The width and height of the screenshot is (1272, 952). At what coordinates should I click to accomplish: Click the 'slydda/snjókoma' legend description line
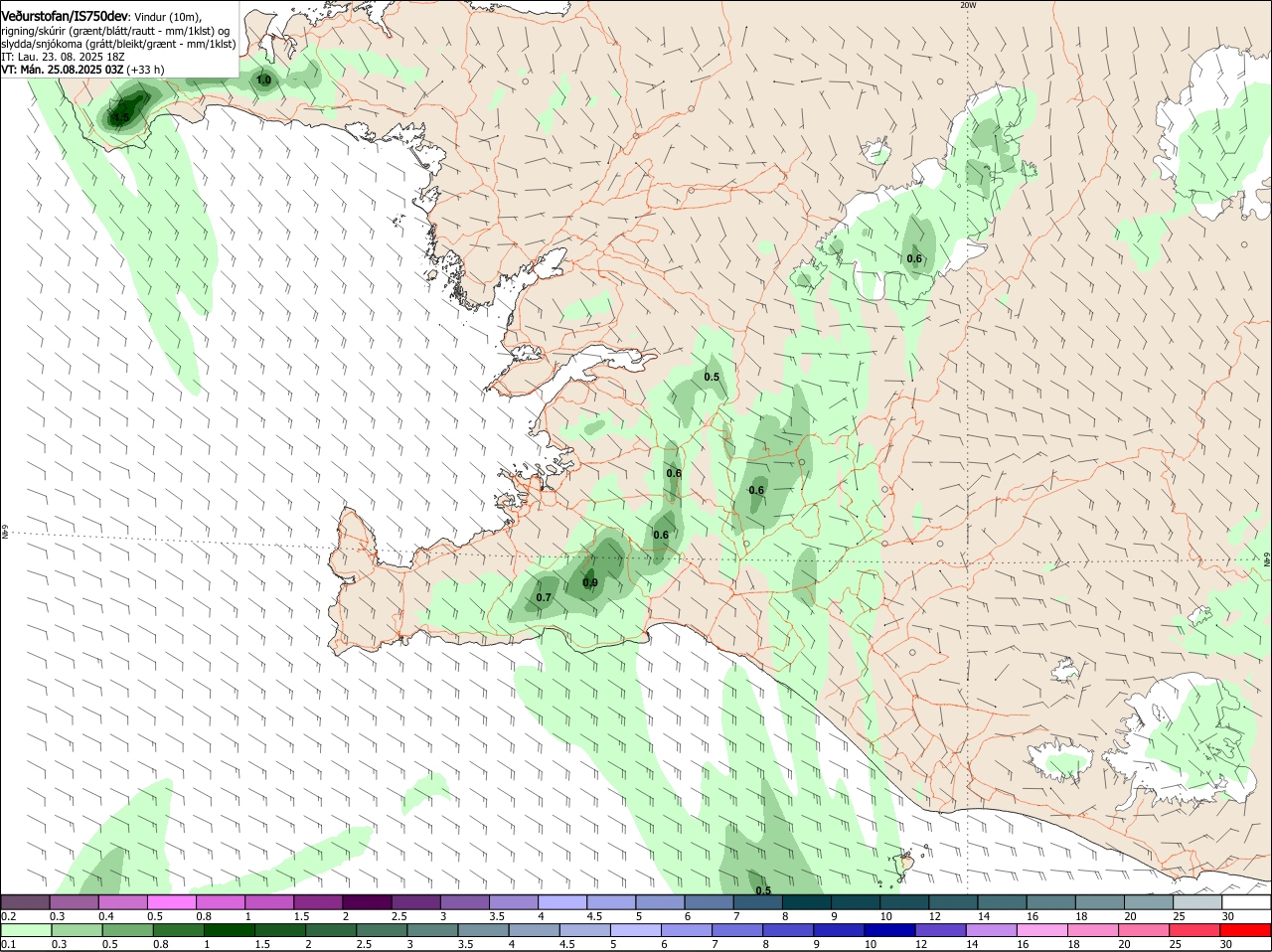(118, 44)
